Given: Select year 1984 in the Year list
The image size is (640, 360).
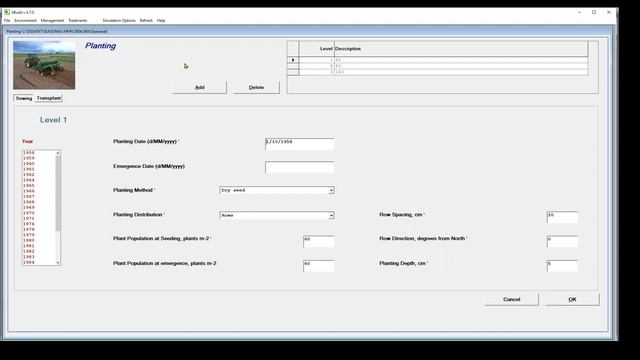Looking at the screenshot, I should 29,262.
